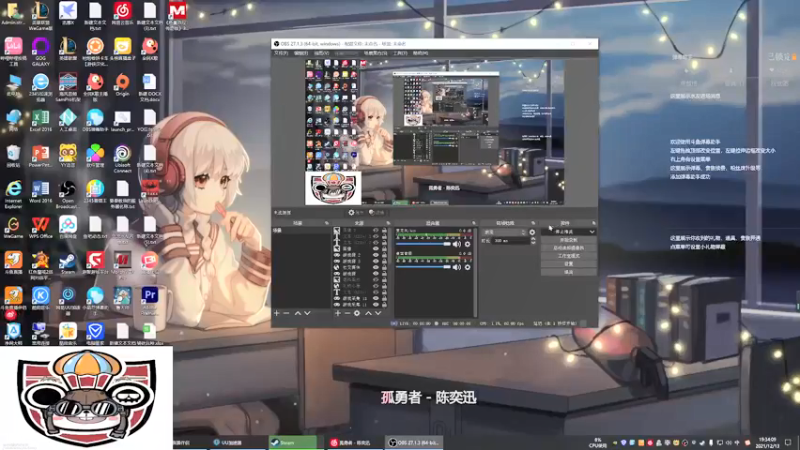Pop out the Scene Transitions dock via header icon

tap(533, 223)
